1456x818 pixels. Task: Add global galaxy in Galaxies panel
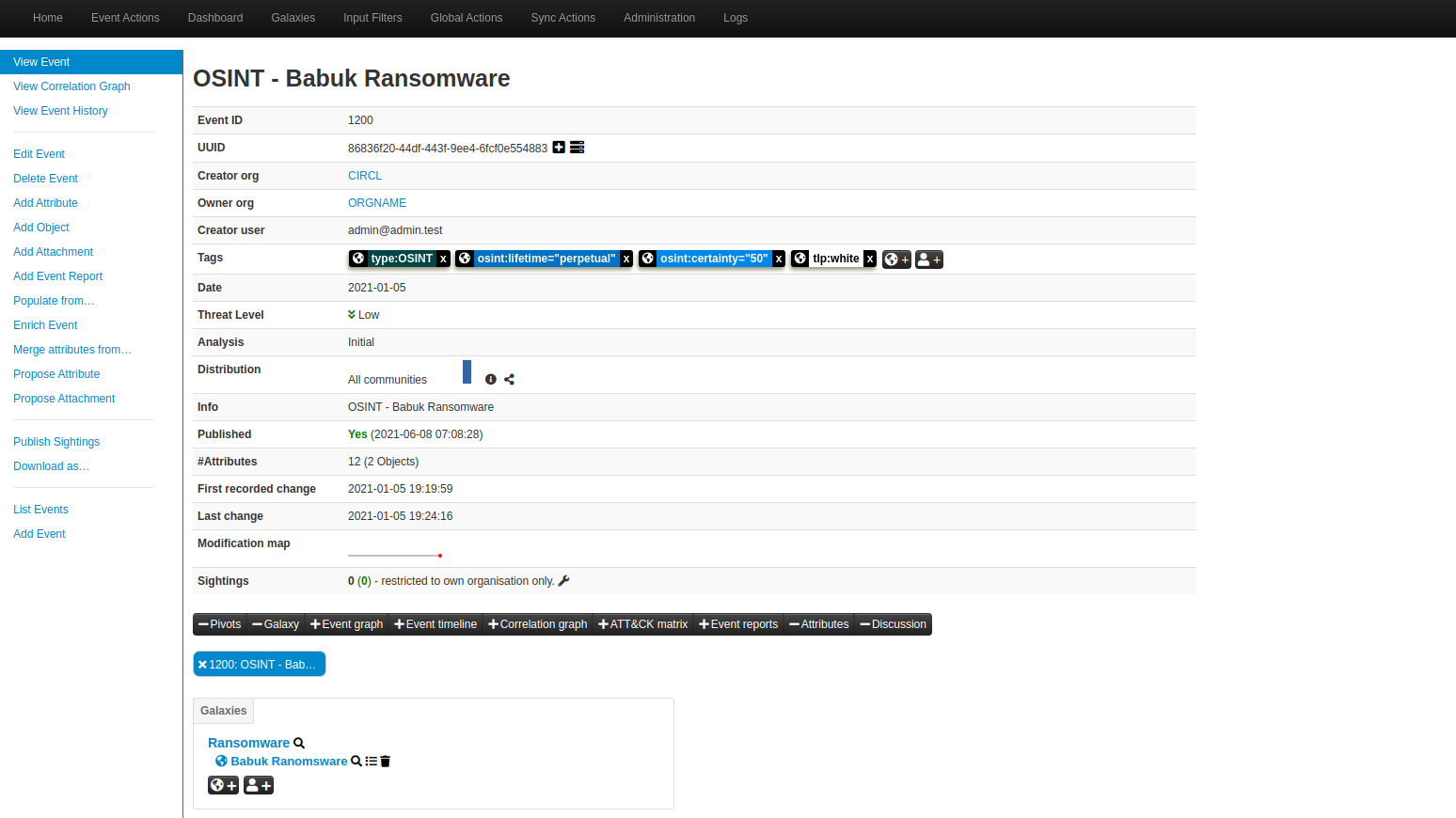point(223,785)
